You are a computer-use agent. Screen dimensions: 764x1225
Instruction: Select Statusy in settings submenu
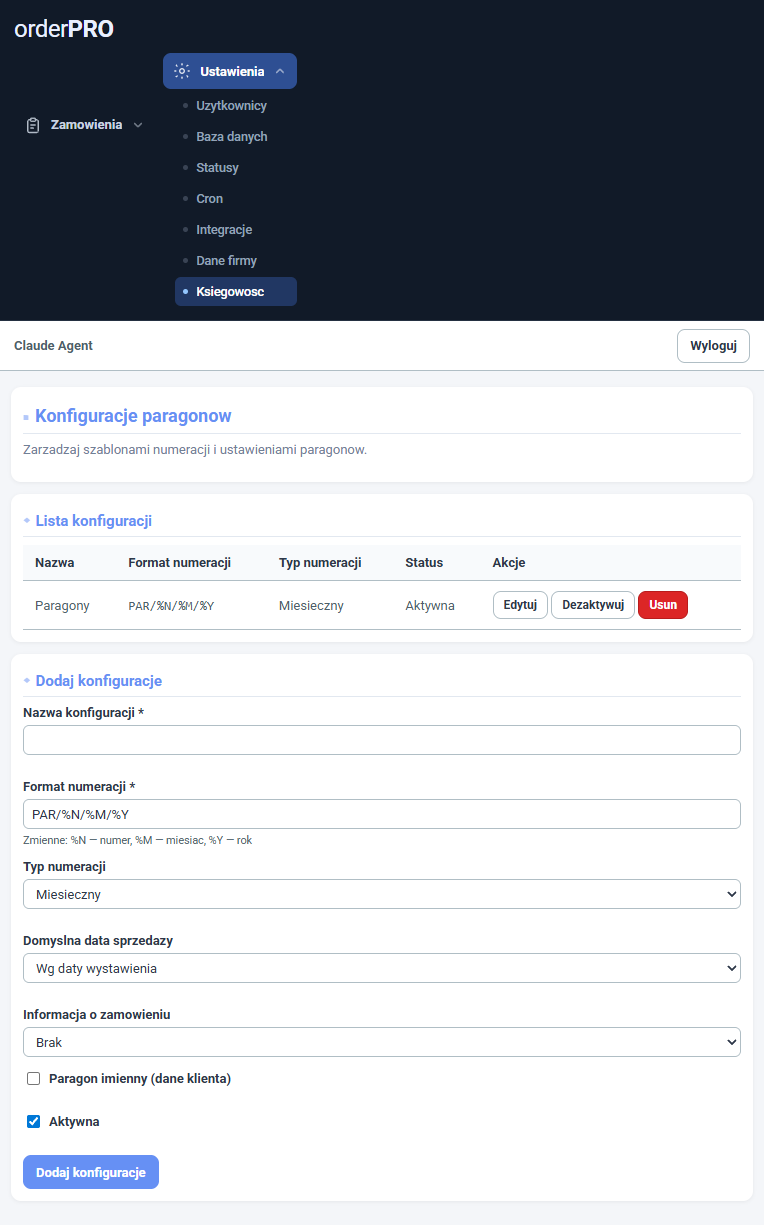[x=217, y=168]
